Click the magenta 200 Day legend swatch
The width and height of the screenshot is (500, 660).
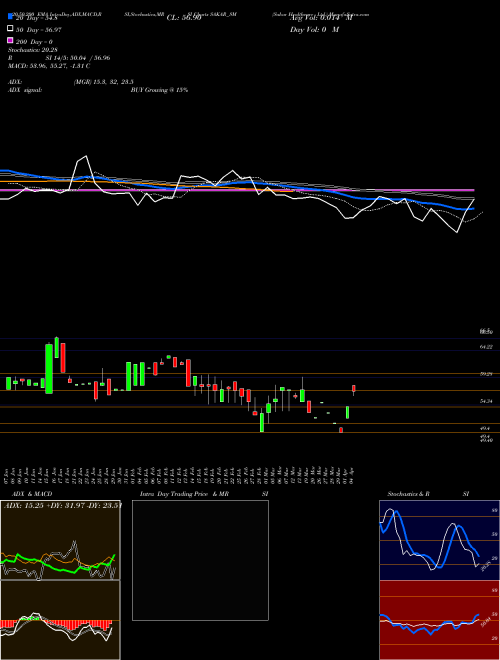pos(10,41)
